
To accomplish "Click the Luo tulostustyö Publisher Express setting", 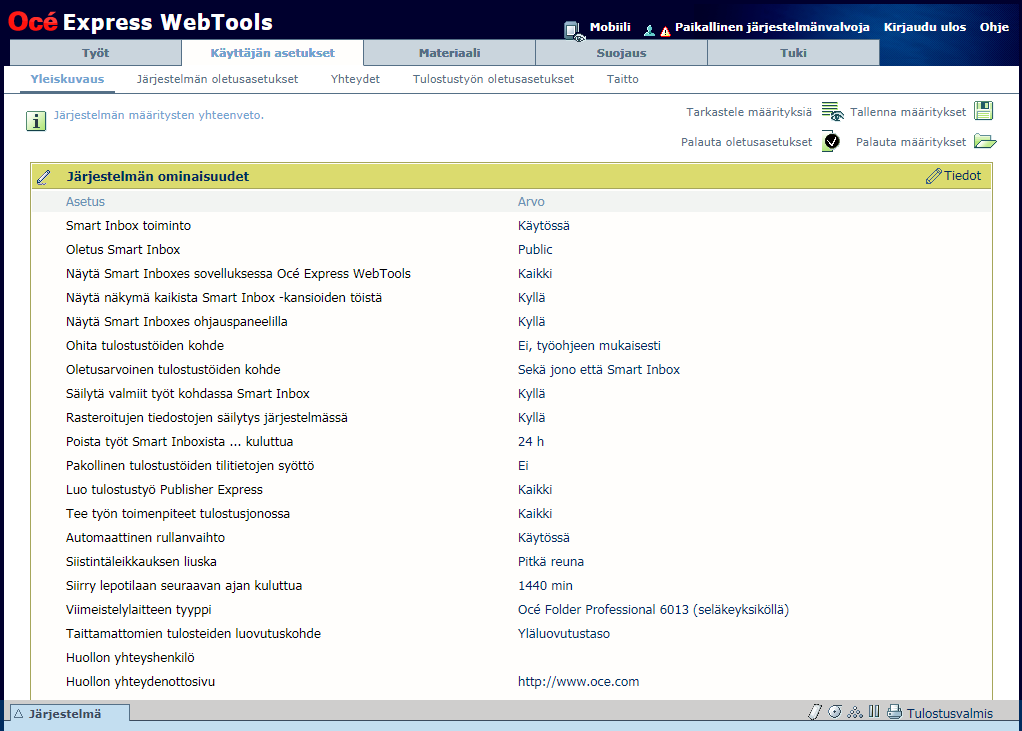I will click(x=164, y=489).
